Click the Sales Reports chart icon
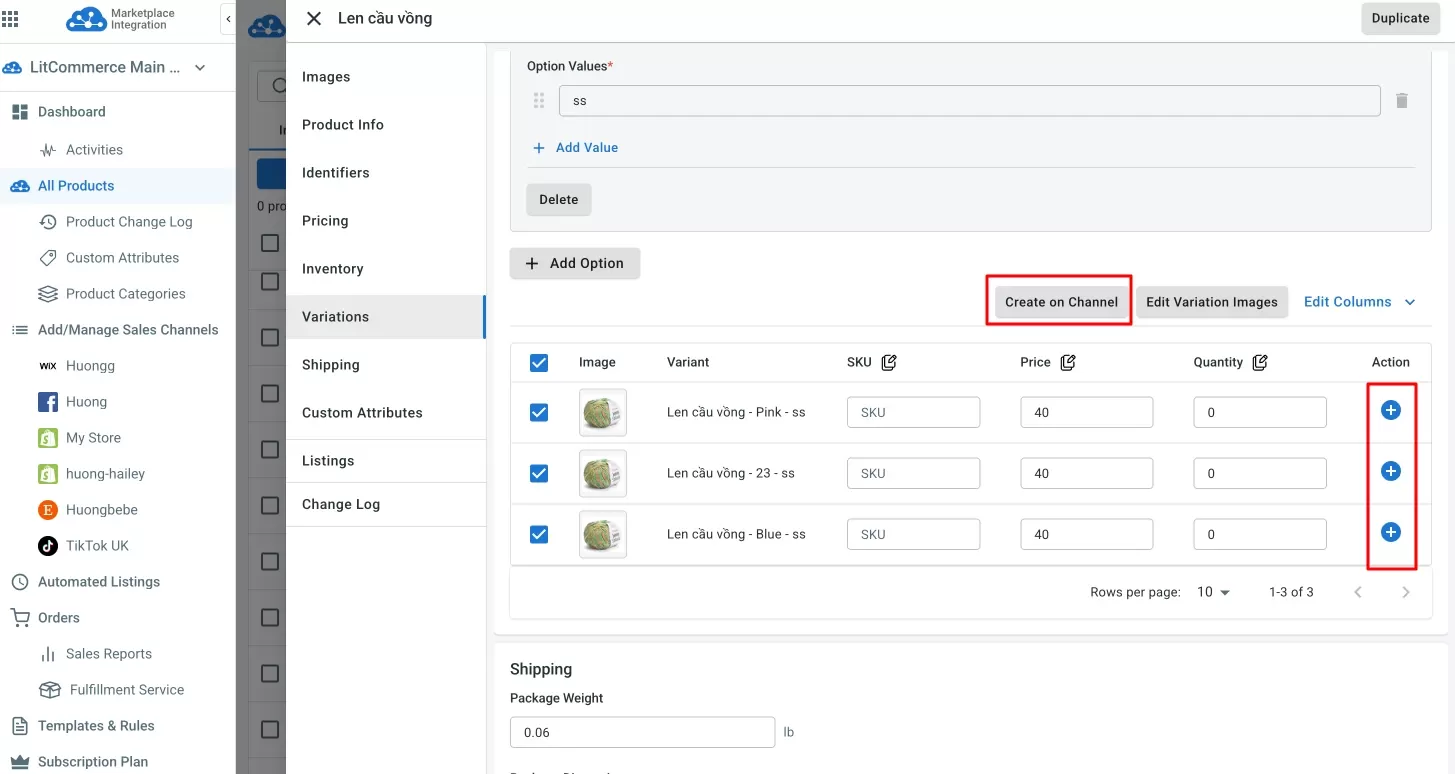Screen dimensions: 1455x774 pyautogui.click(x=47, y=654)
